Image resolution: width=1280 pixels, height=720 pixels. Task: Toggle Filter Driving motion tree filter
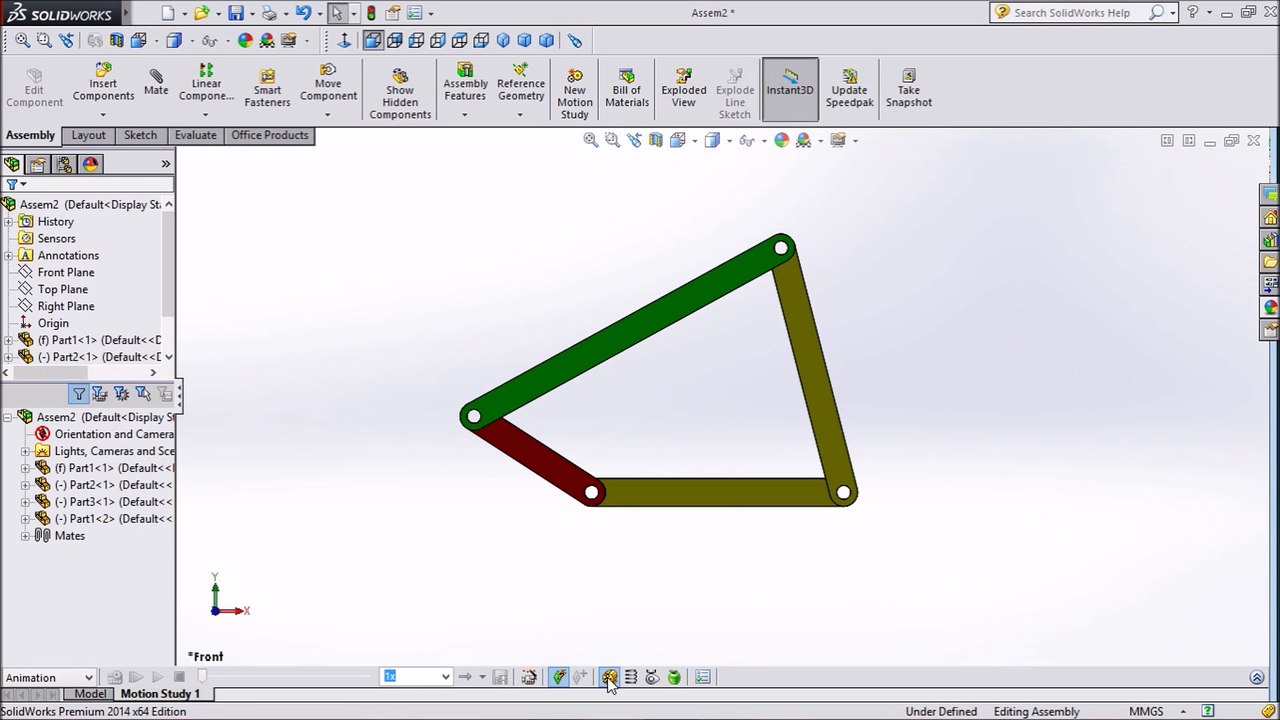coord(122,394)
